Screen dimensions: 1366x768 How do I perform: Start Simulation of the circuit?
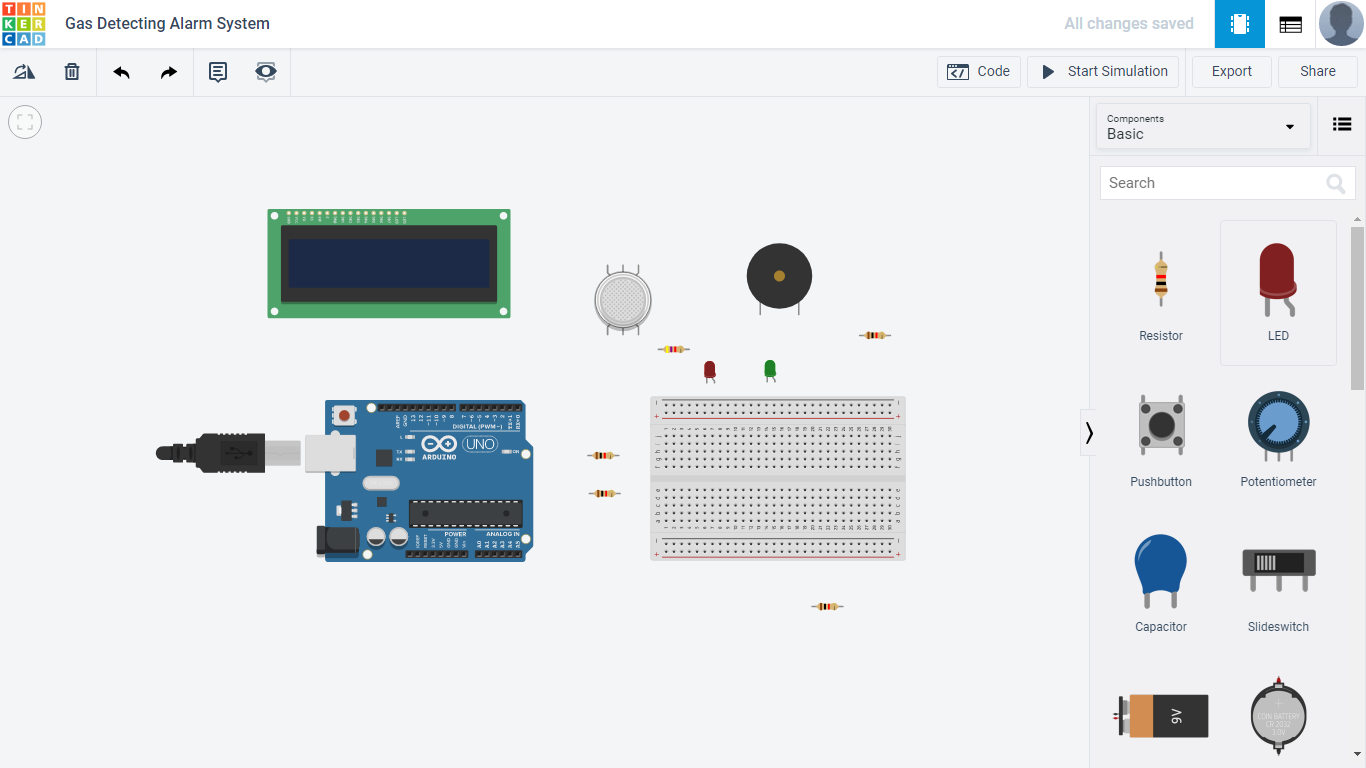pos(1102,71)
